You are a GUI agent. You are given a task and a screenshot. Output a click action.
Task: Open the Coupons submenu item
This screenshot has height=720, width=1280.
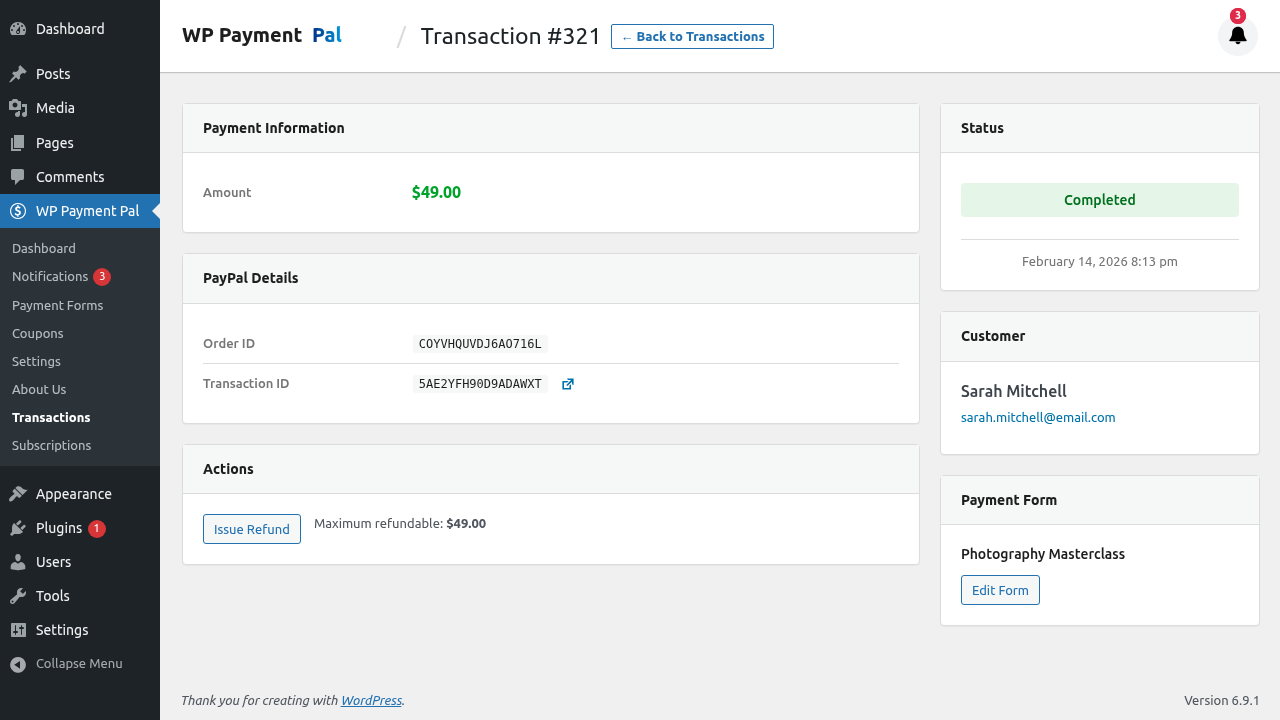click(37, 333)
